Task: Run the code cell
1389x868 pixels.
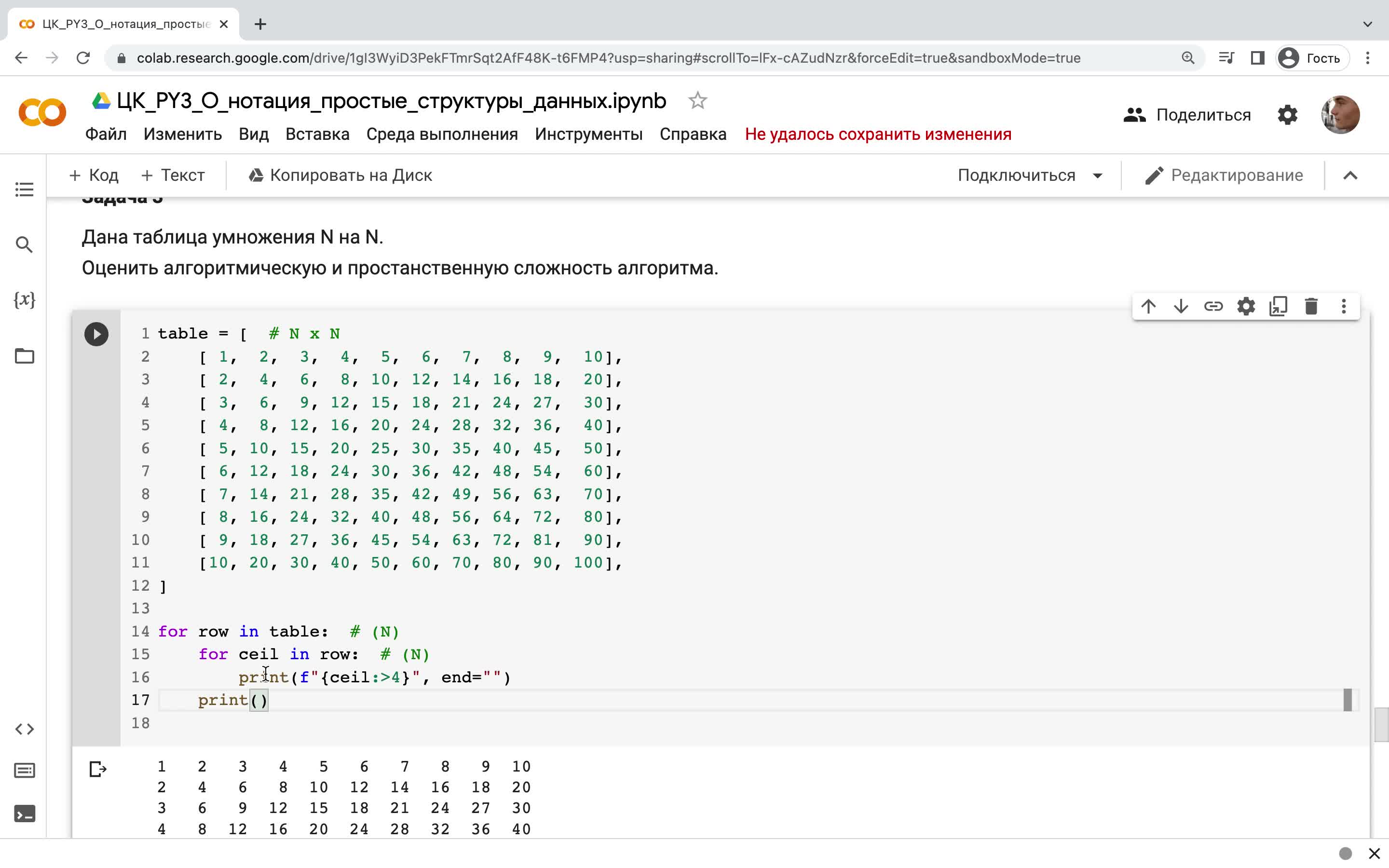Action: (x=96, y=334)
